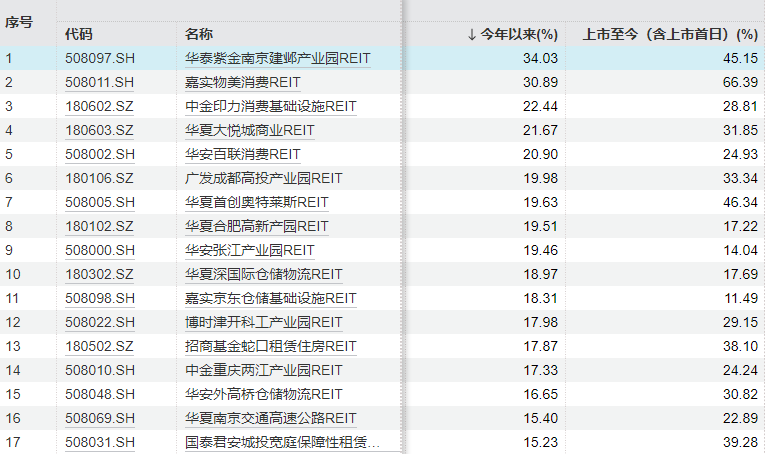Select the 11.49 since-listing value

741,298
